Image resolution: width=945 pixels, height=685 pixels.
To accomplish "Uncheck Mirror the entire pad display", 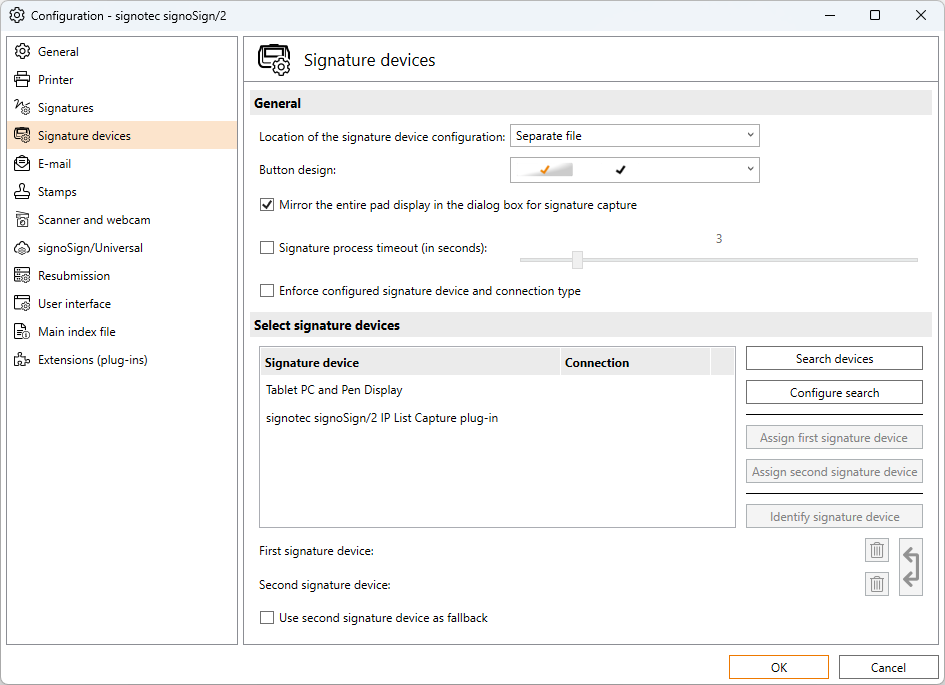I will pos(267,205).
